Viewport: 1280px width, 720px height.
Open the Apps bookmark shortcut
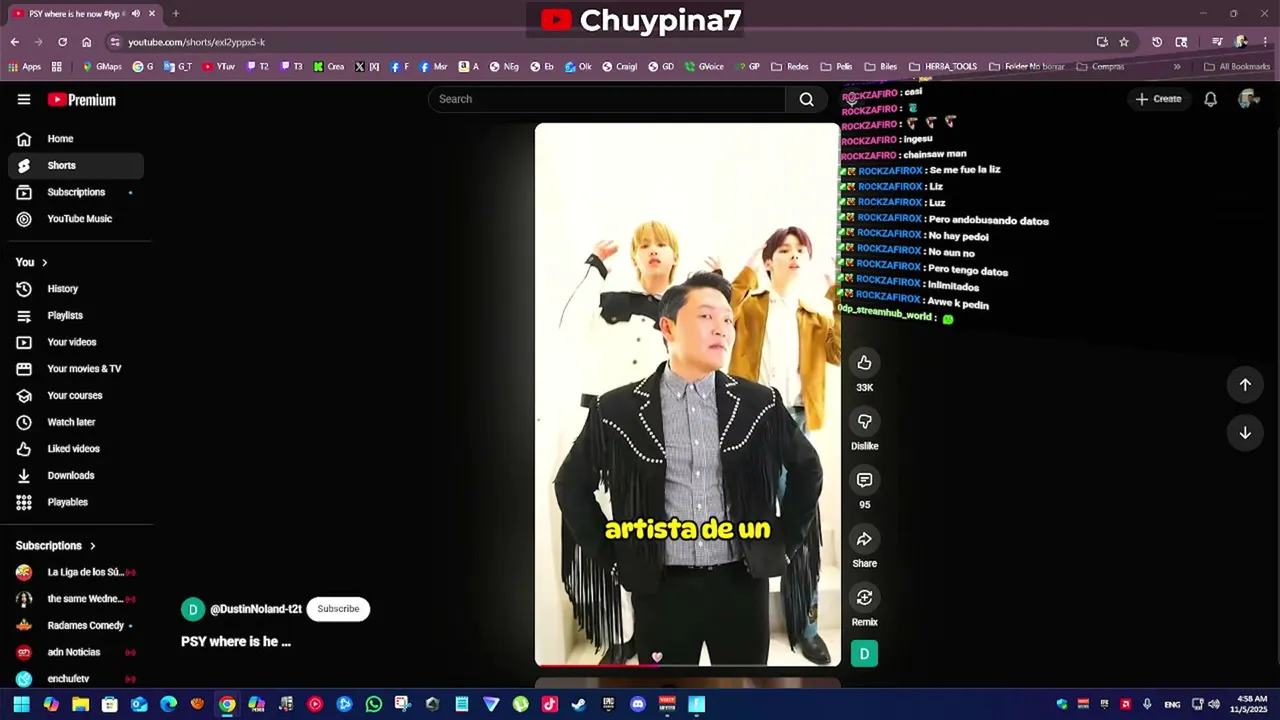point(24,67)
